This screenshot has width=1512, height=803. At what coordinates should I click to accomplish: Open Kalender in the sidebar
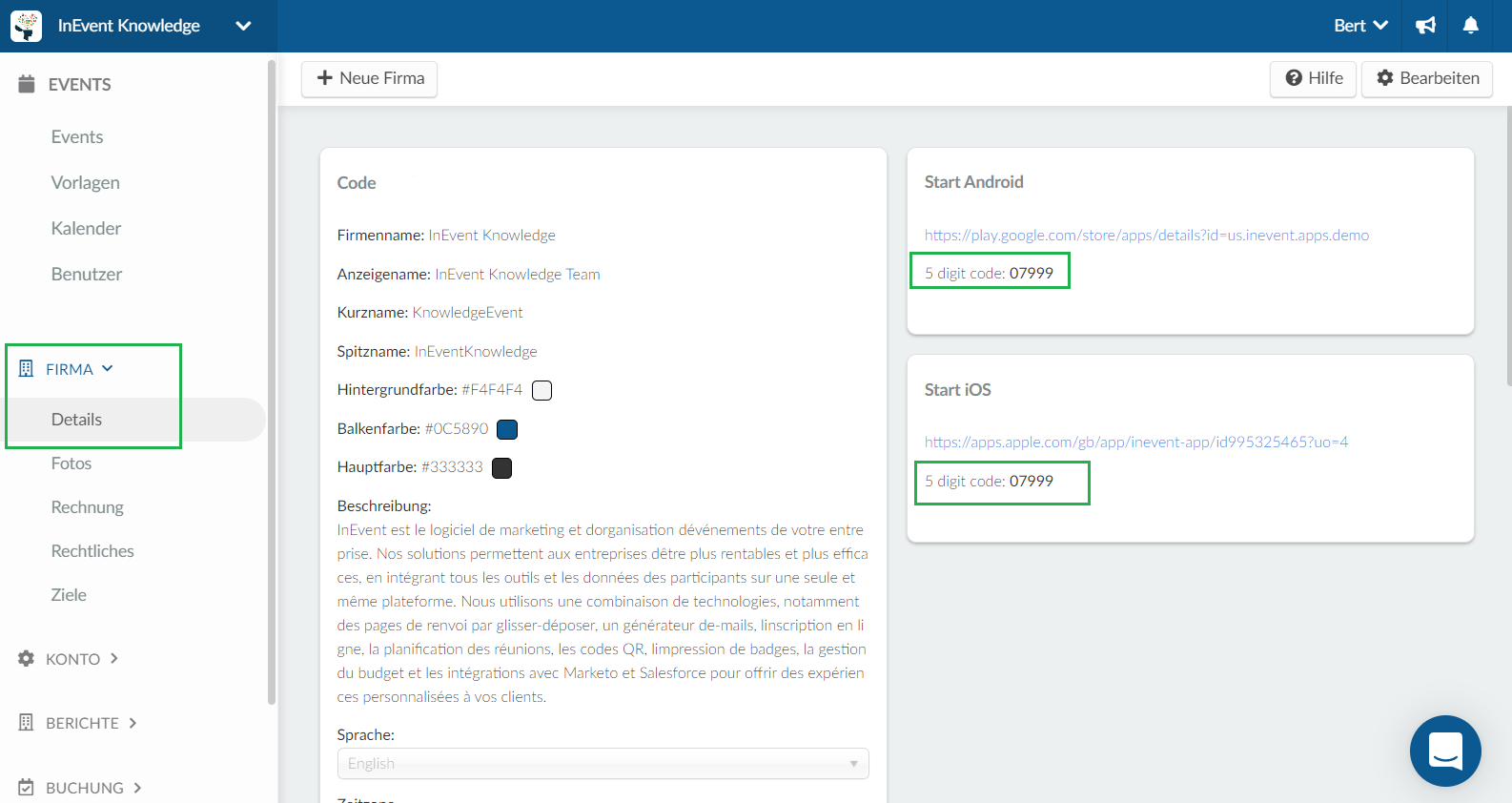click(x=86, y=228)
